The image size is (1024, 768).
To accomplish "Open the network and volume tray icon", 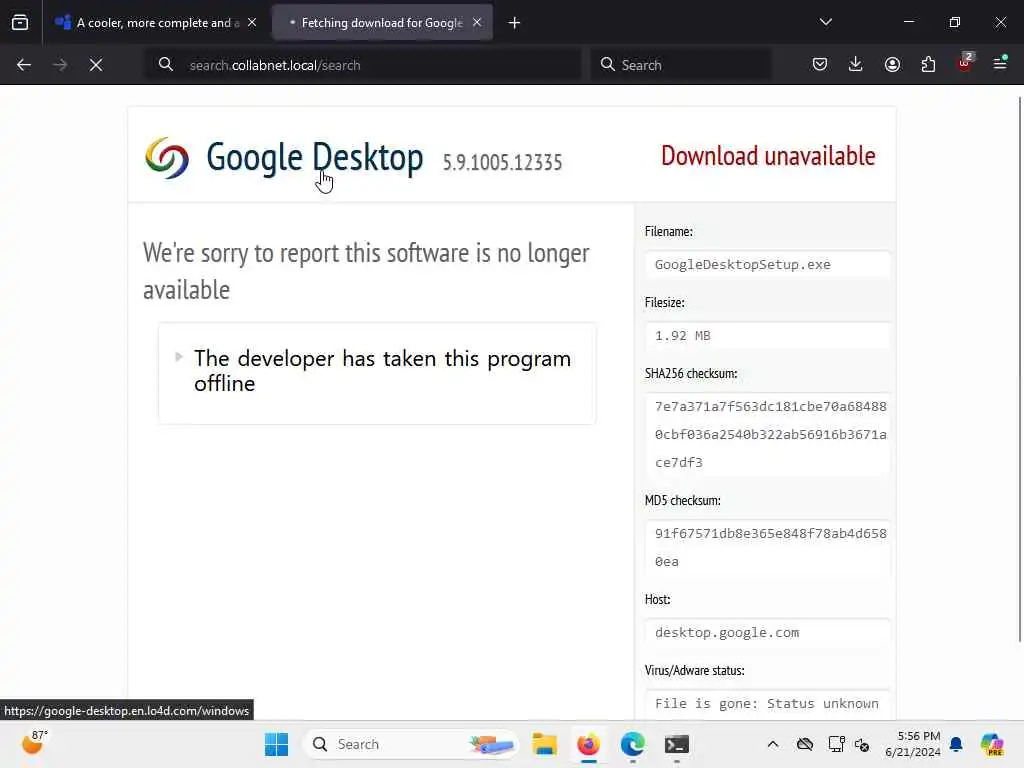I will [x=862, y=744].
